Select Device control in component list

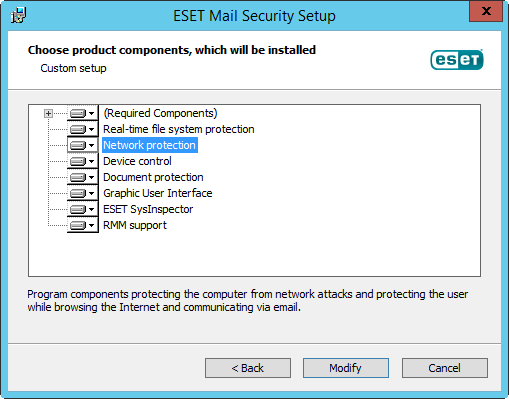tap(137, 161)
